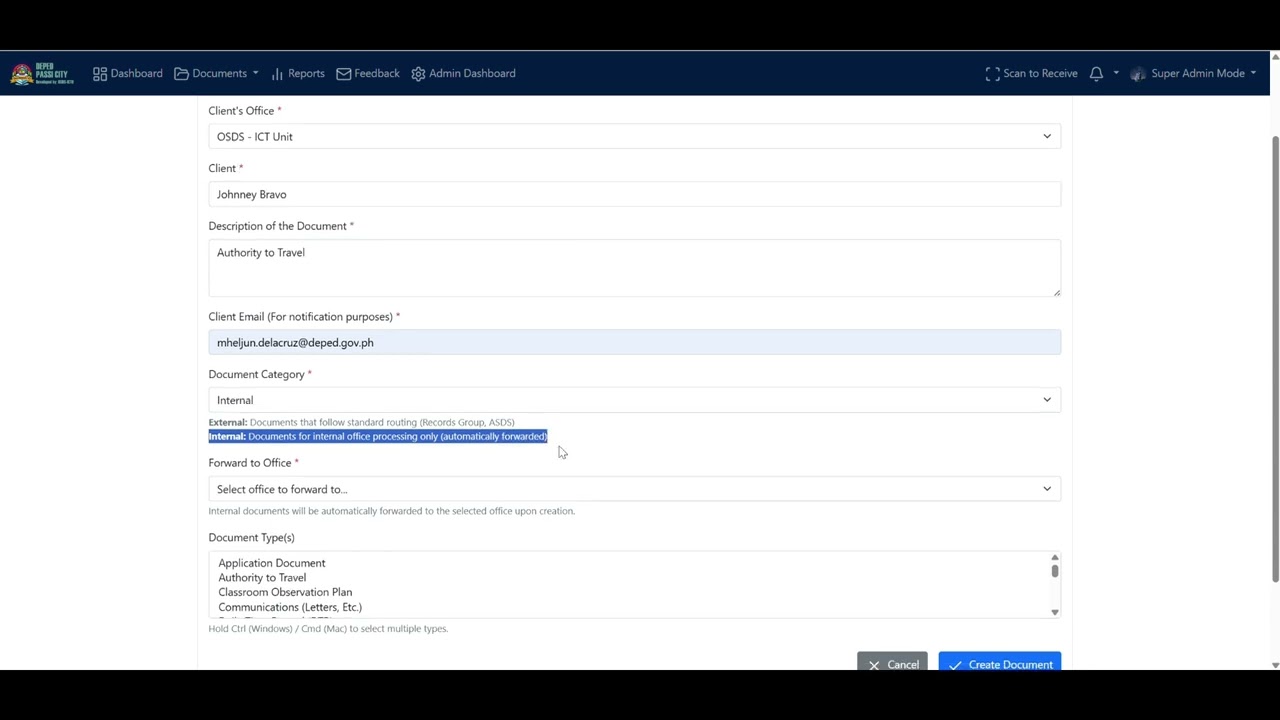Click the Feedback envelope icon
1280x720 pixels.
tap(343, 73)
